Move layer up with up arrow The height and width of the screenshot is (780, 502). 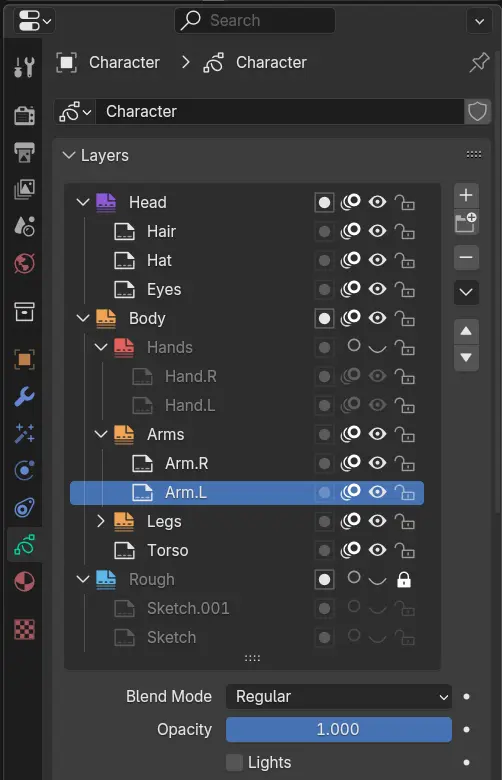coord(466,331)
